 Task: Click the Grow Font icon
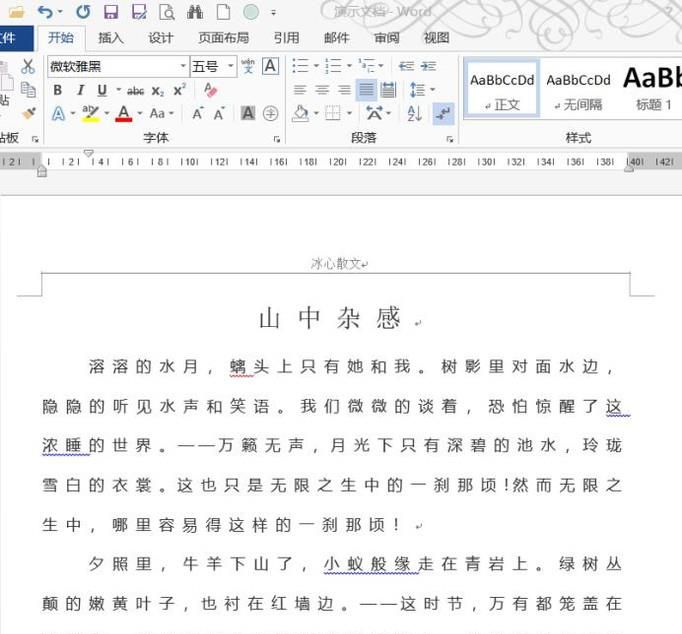198,113
